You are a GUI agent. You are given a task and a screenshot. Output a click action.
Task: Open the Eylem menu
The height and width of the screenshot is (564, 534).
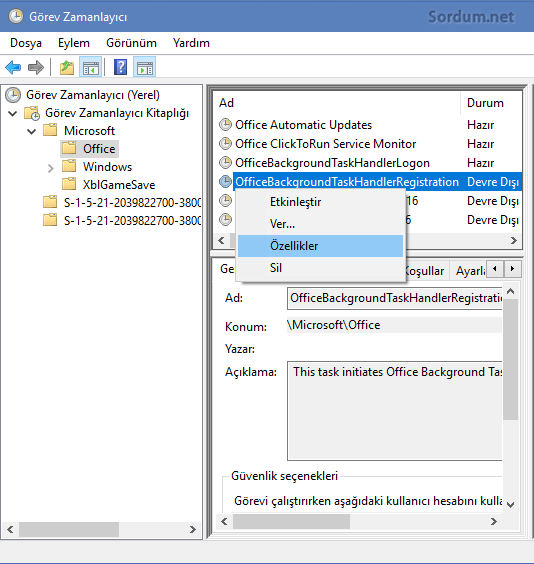pyautogui.click(x=74, y=43)
